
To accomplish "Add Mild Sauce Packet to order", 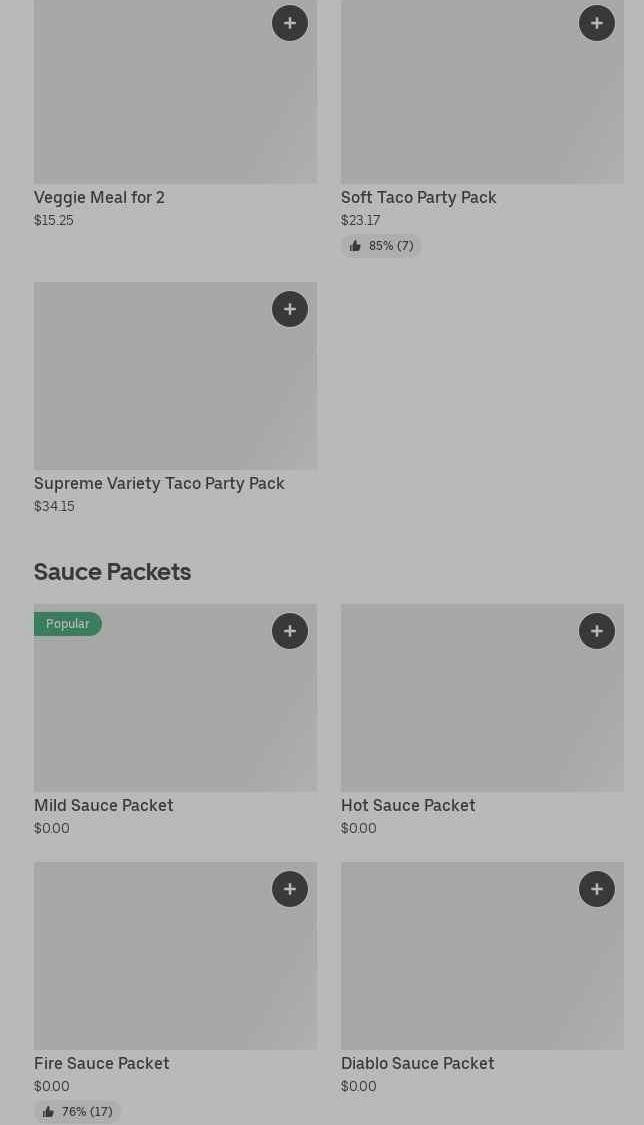I will coord(290,631).
